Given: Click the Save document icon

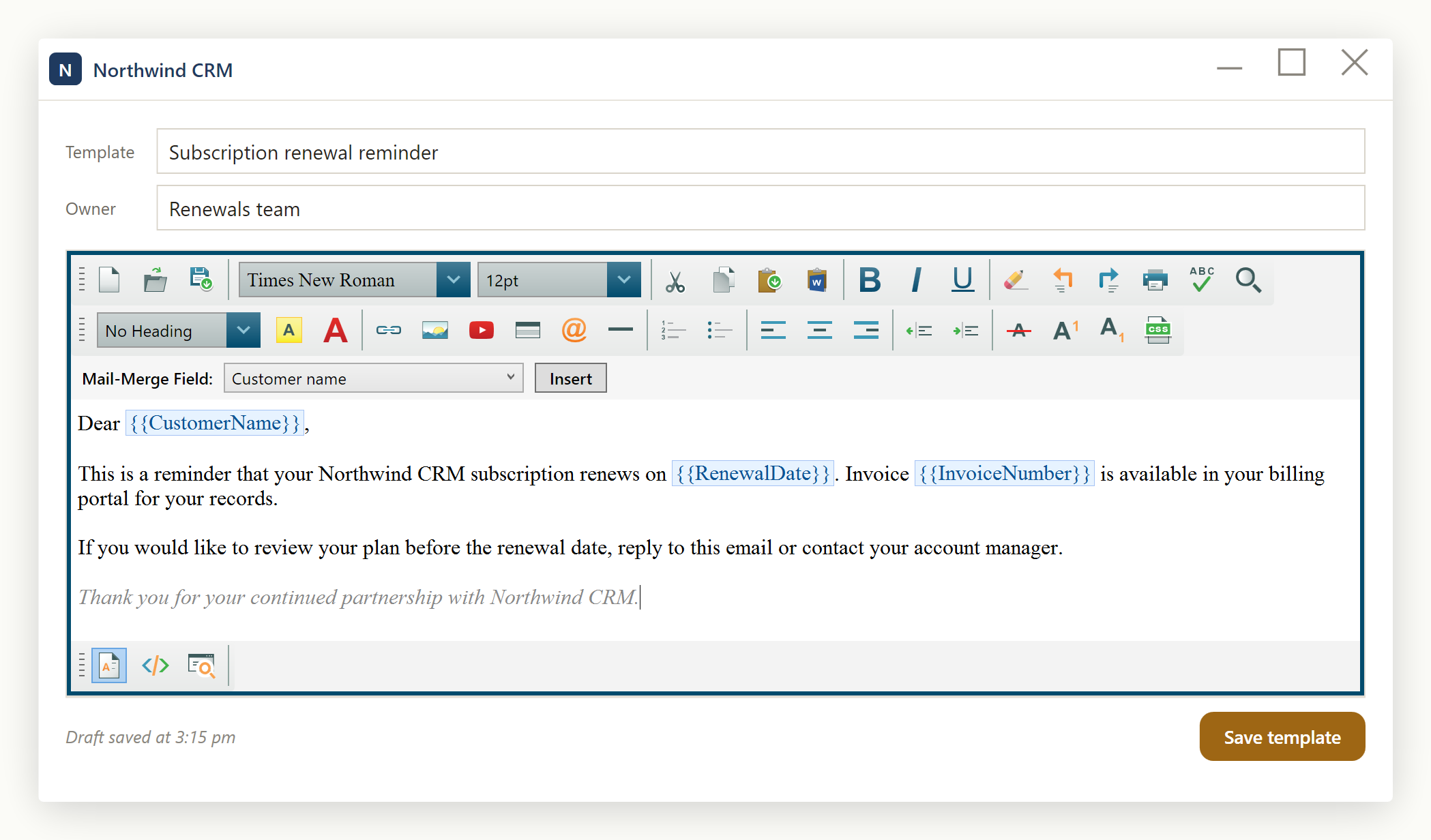Looking at the screenshot, I should coord(201,280).
